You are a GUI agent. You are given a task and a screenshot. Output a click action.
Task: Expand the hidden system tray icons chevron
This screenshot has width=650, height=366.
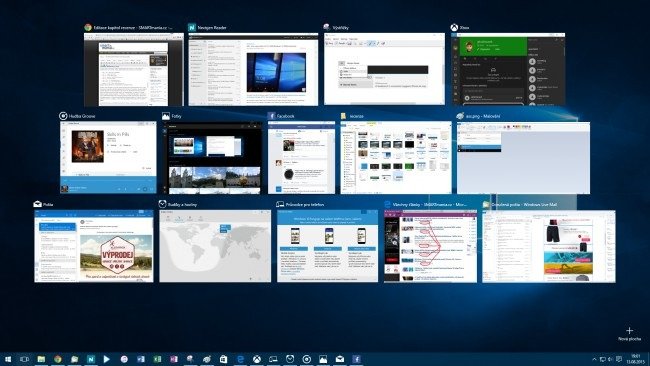click(594, 359)
